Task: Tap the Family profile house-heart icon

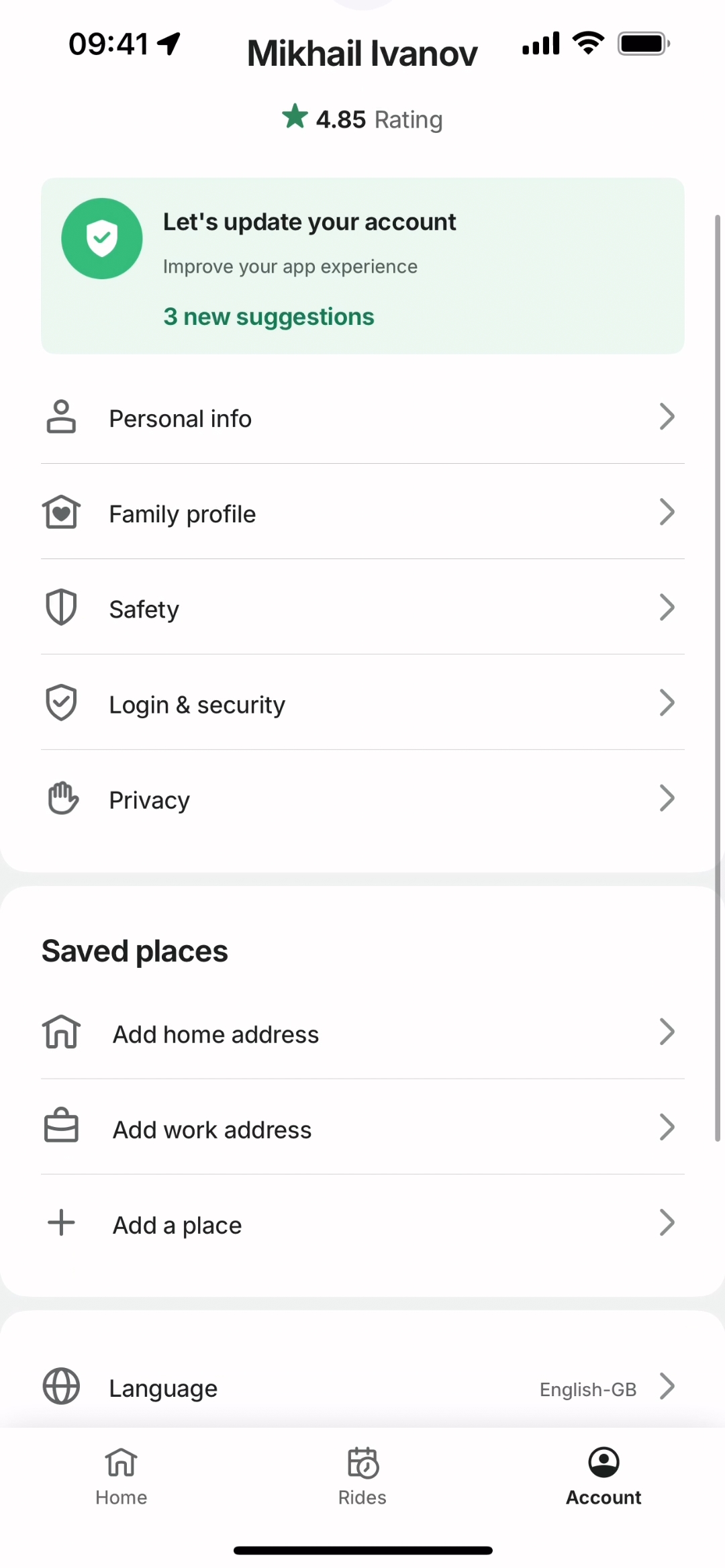Action: [x=61, y=512]
